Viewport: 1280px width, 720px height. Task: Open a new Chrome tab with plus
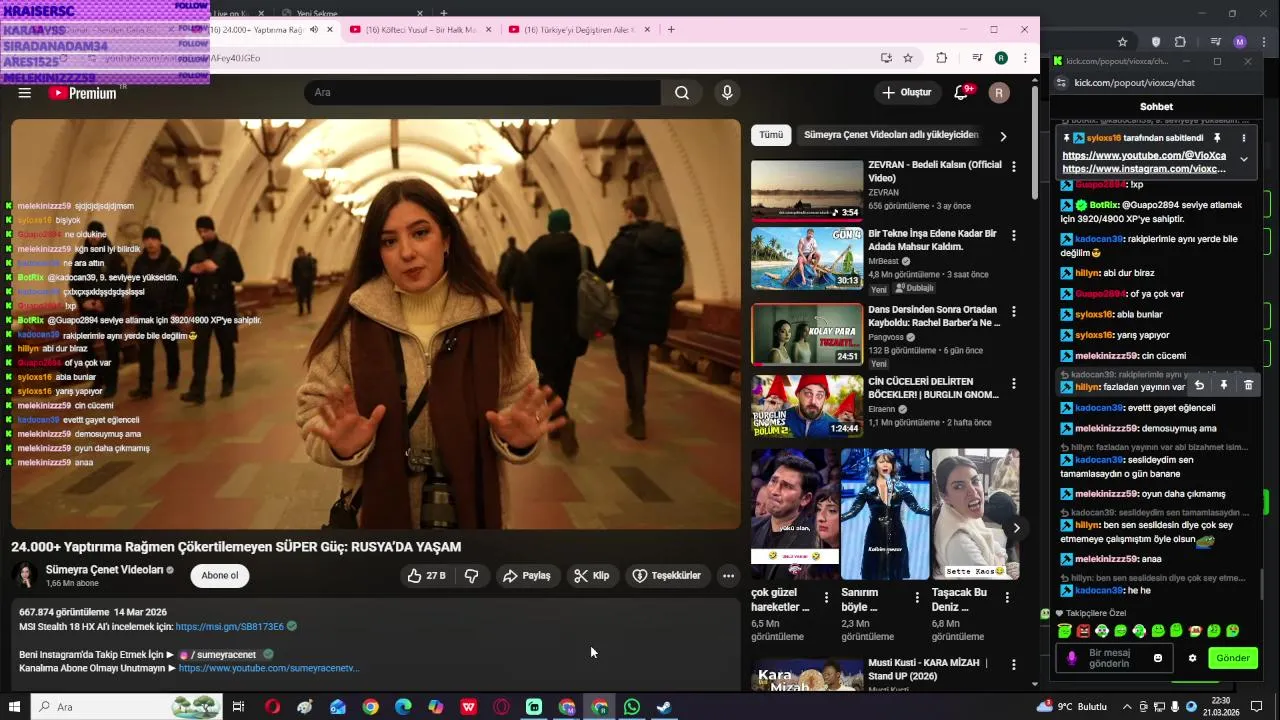pos(671,30)
